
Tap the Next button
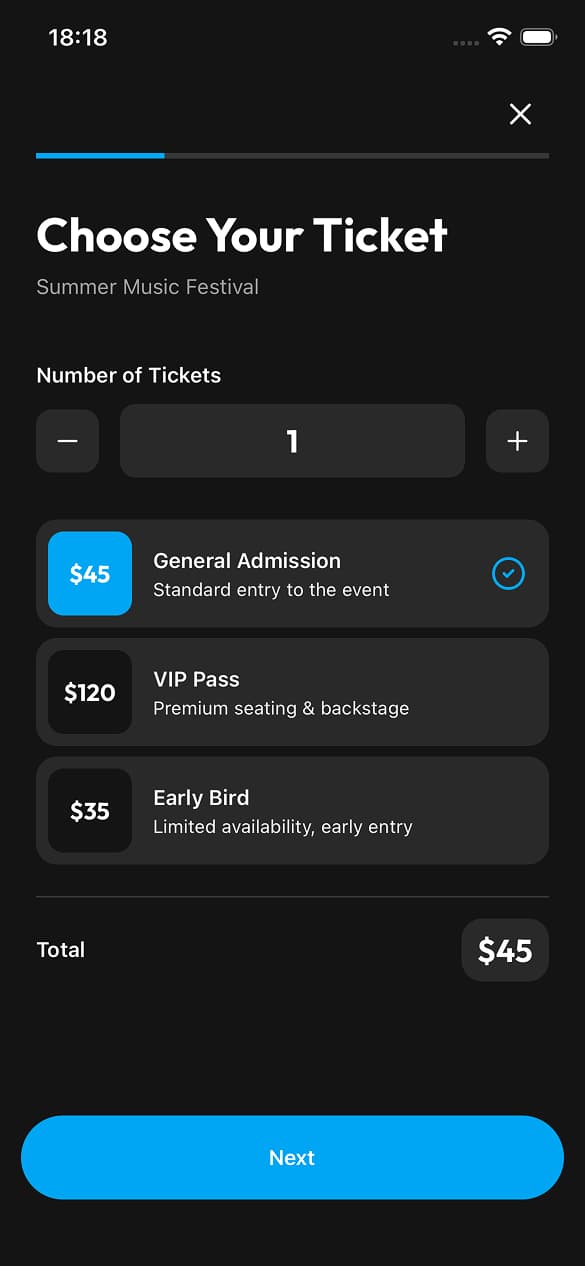pos(292,1157)
